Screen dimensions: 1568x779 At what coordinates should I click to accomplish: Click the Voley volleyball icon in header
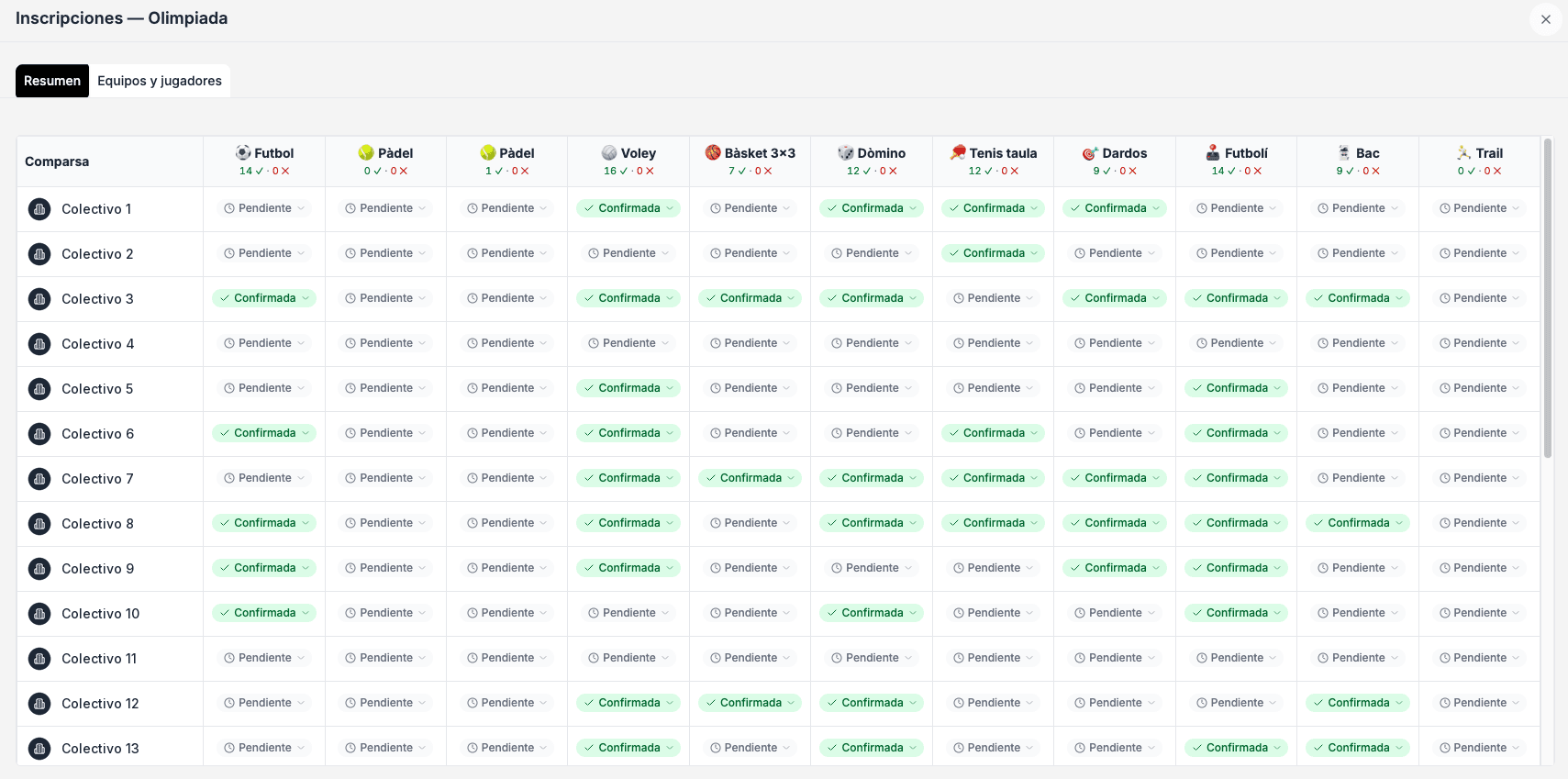point(609,152)
